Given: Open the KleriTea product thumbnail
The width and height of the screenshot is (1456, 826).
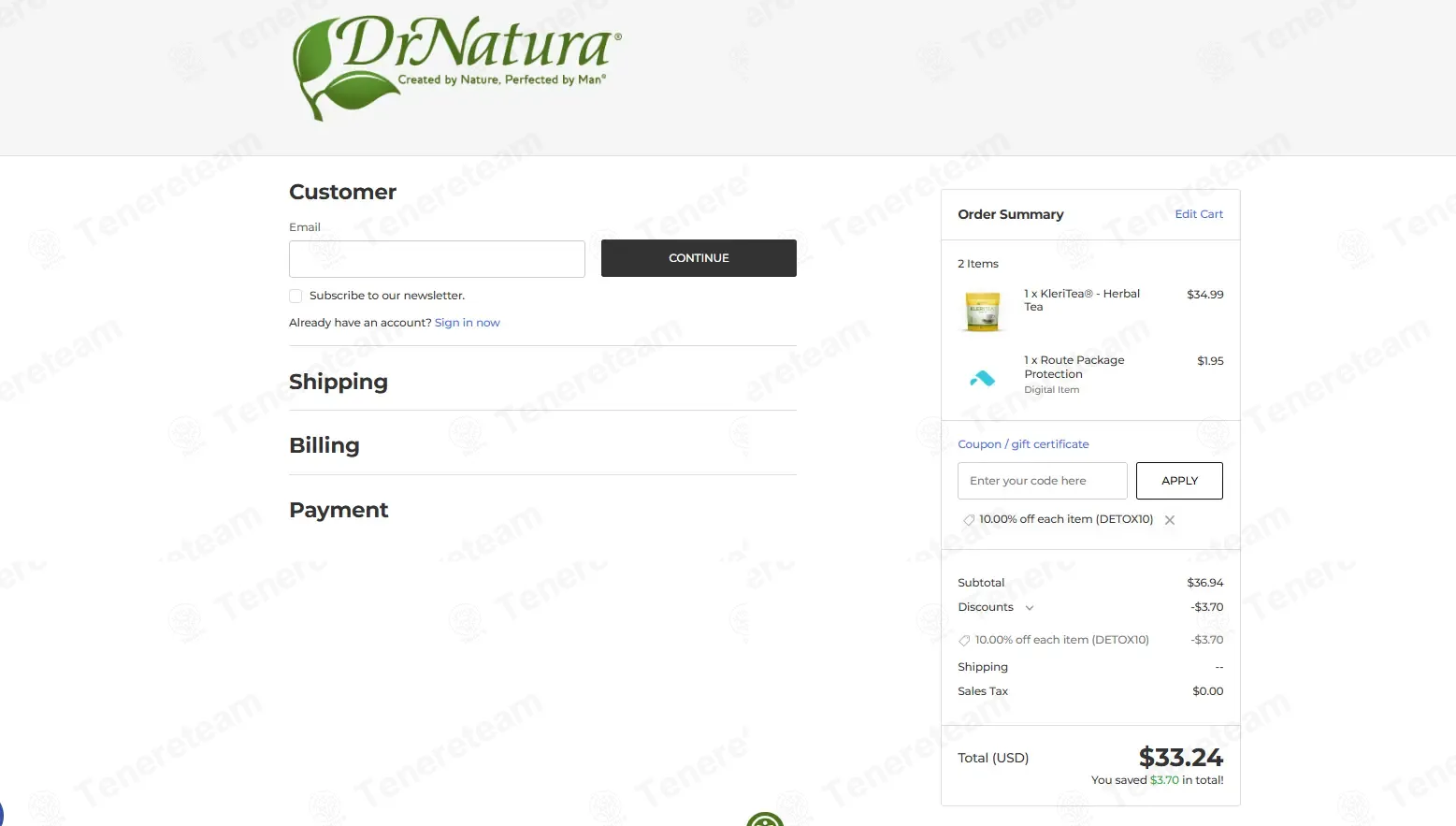Looking at the screenshot, I should pyautogui.click(x=982, y=312).
